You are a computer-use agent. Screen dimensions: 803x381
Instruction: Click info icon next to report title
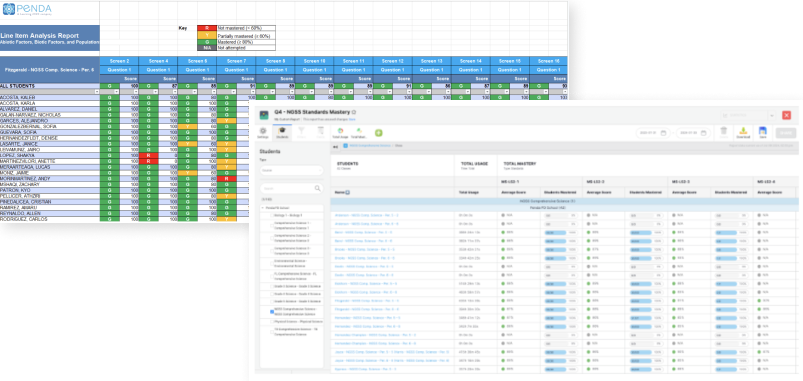(354, 112)
